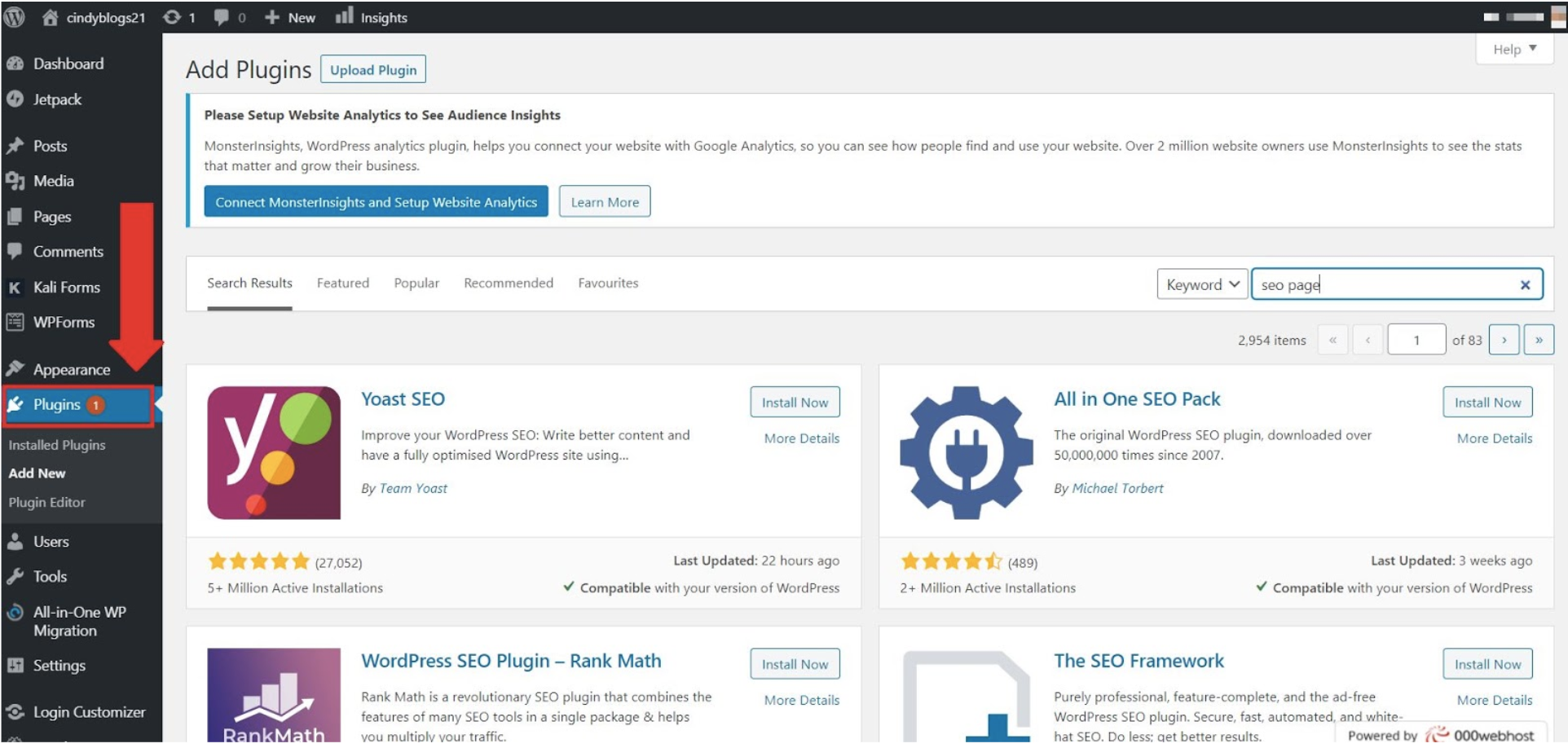Switch to the Popular tab
Screen dimensions: 1568x748
[x=416, y=284]
